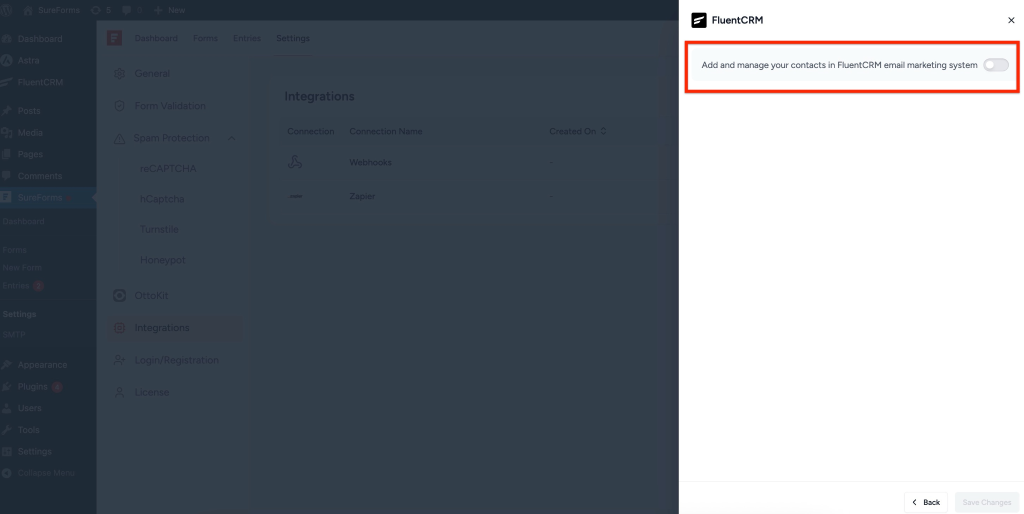This screenshot has width=1024, height=514.
Task: Click the Spam Protection warning icon
Action: [120, 138]
